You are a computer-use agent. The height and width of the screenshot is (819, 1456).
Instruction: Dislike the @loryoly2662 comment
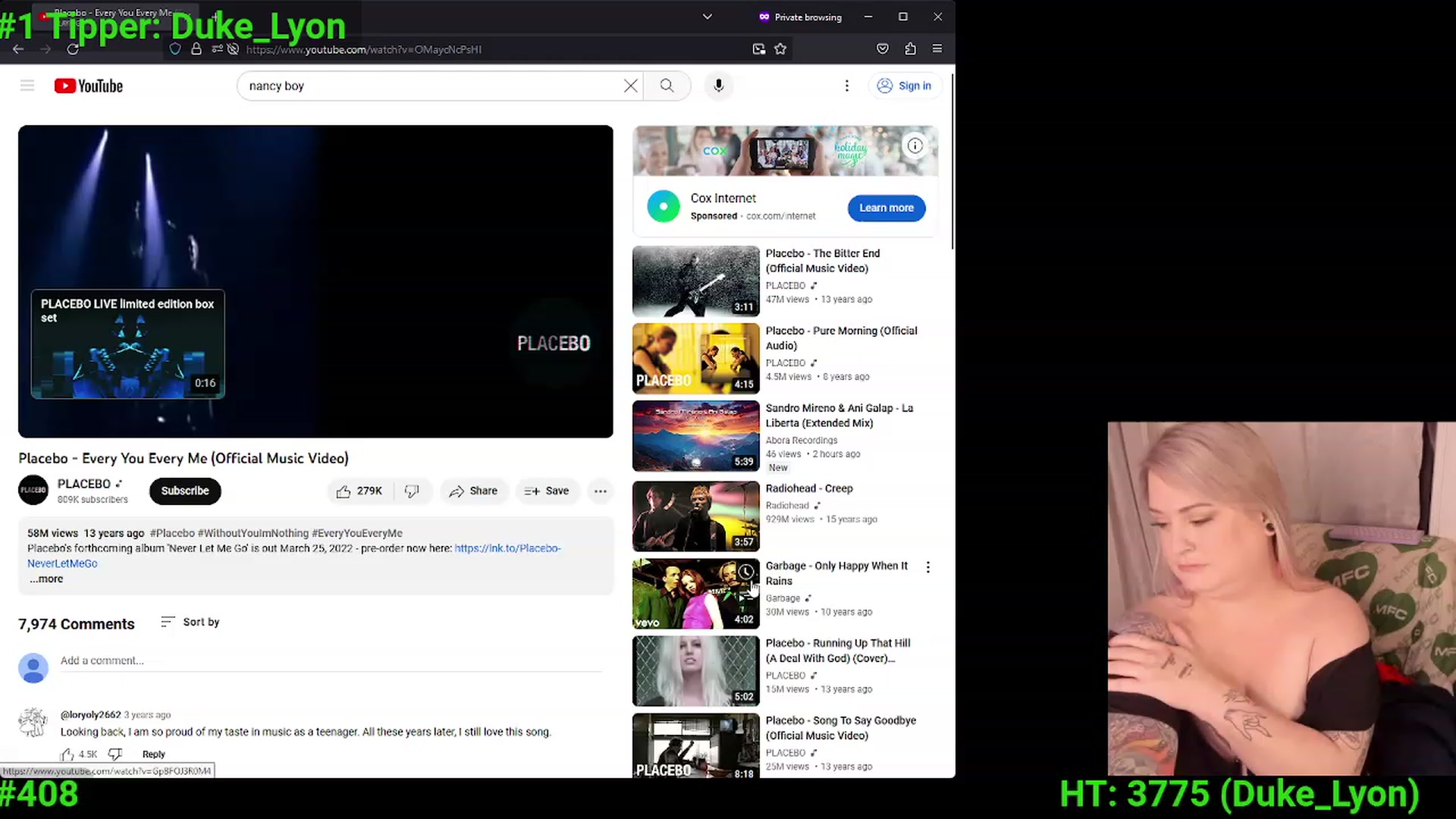[115, 754]
